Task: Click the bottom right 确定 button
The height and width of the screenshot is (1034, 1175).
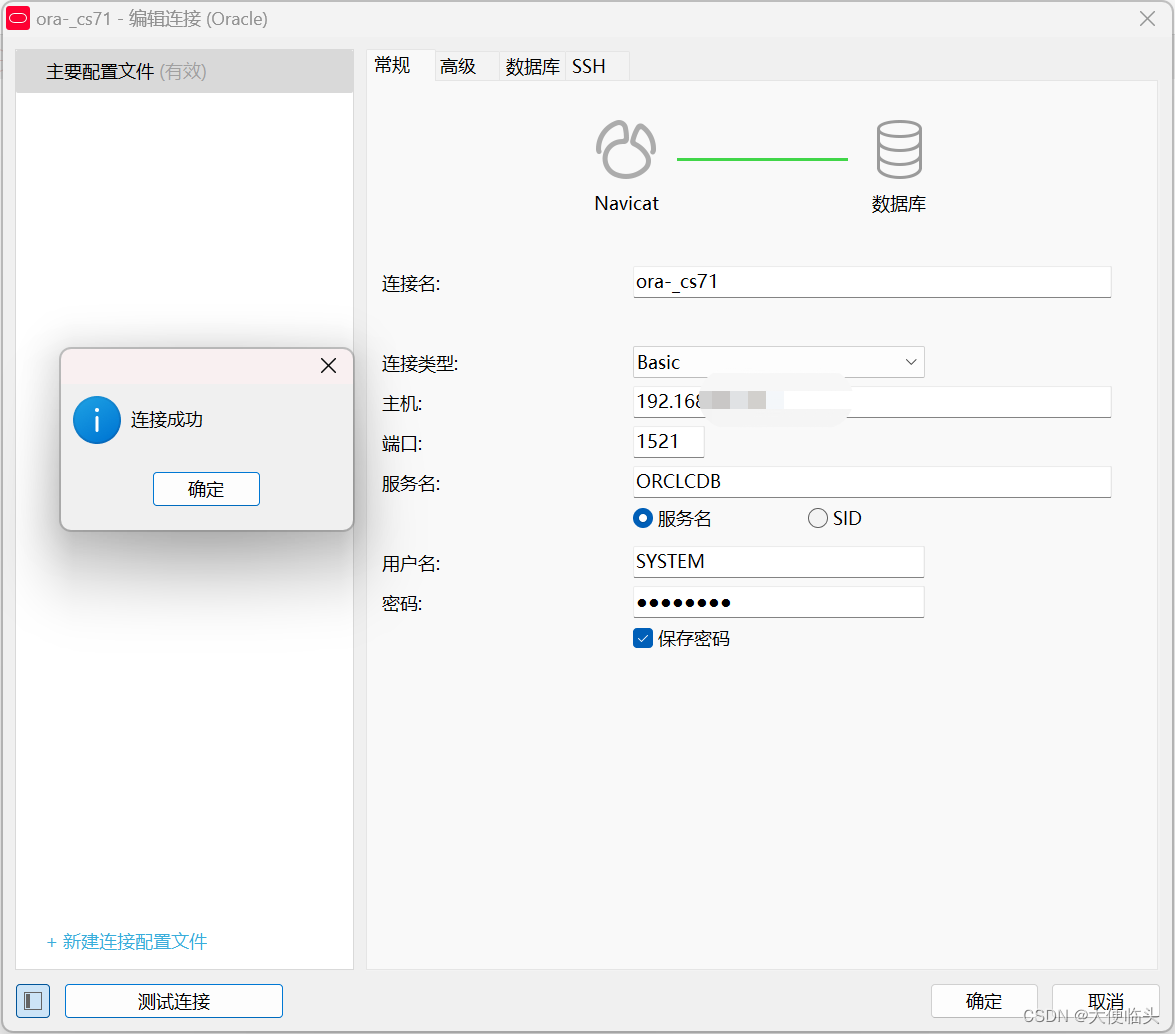Action: click(984, 1001)
